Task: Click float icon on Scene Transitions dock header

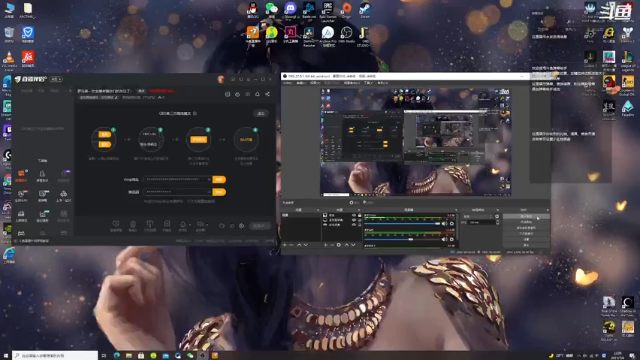Action: pos(498,210)
